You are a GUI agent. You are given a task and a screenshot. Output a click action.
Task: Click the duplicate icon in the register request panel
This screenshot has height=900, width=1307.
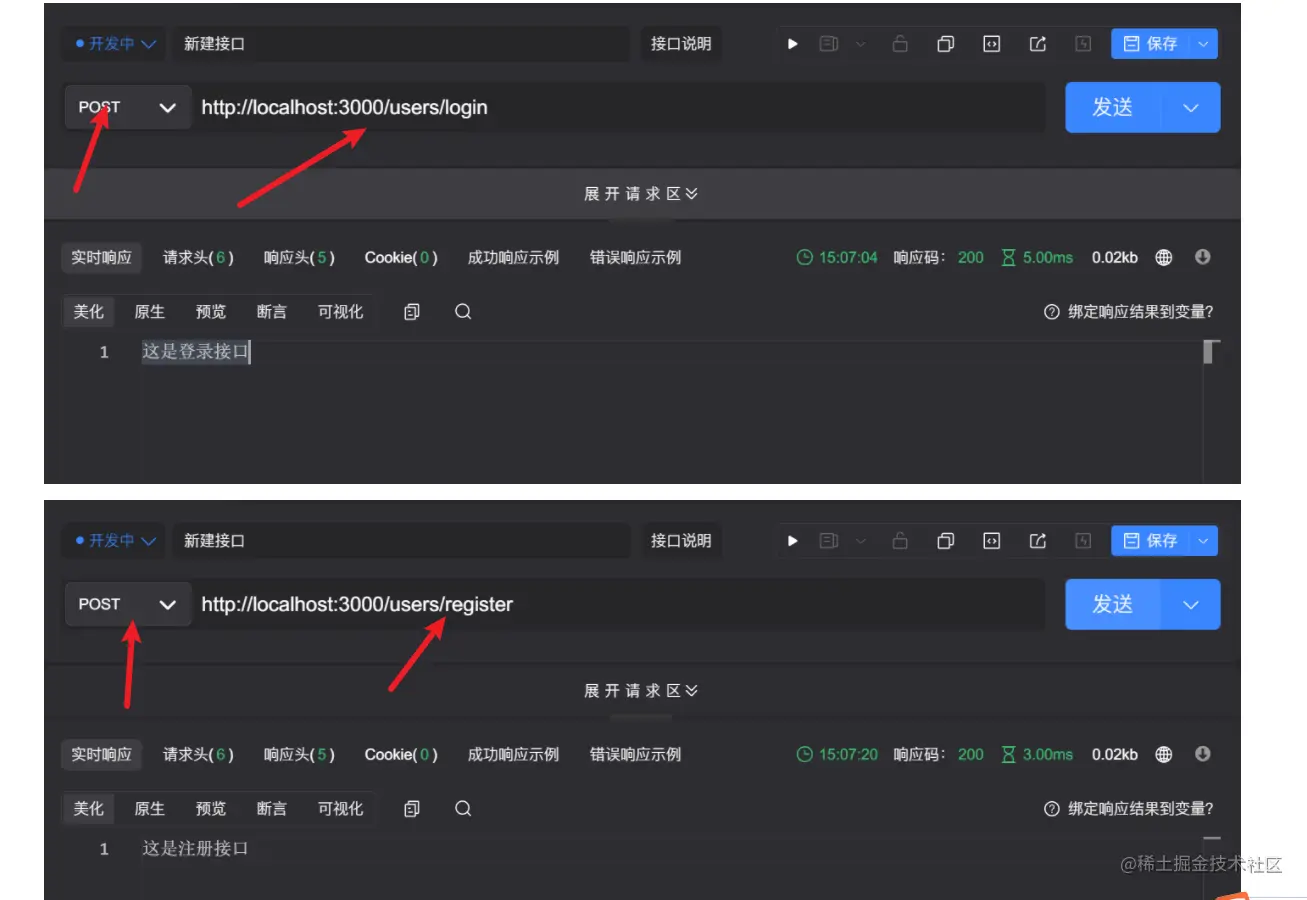point(945,541)
